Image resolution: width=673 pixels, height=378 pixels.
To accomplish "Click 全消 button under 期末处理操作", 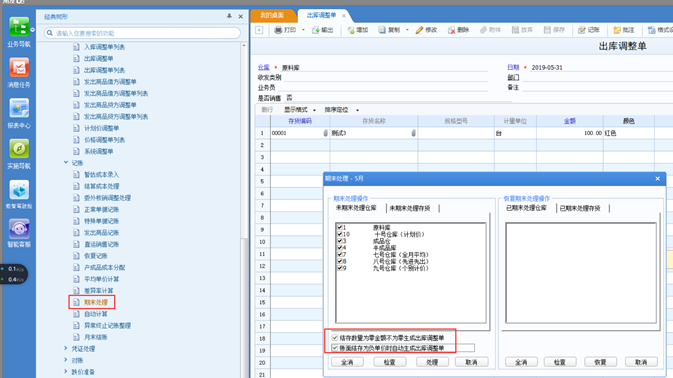I will point(347,362).
